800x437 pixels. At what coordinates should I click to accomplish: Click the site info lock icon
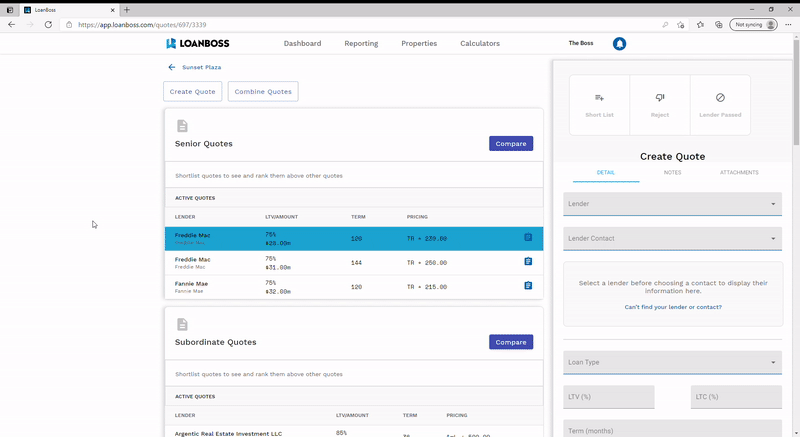(69, 24)
